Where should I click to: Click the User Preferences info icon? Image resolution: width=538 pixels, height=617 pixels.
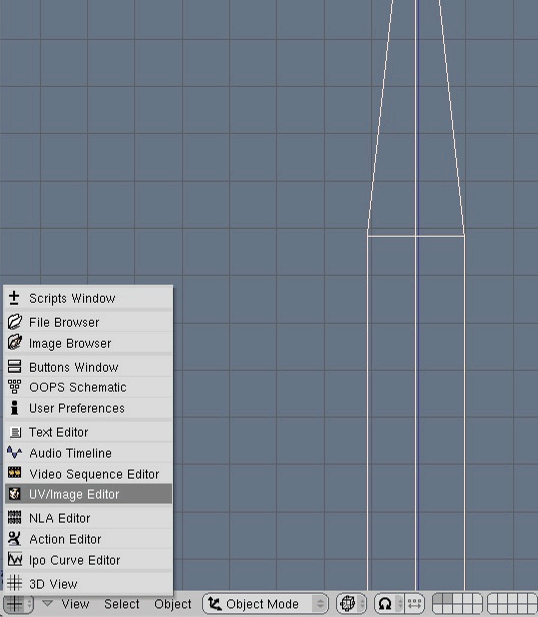tap(15, 408)
